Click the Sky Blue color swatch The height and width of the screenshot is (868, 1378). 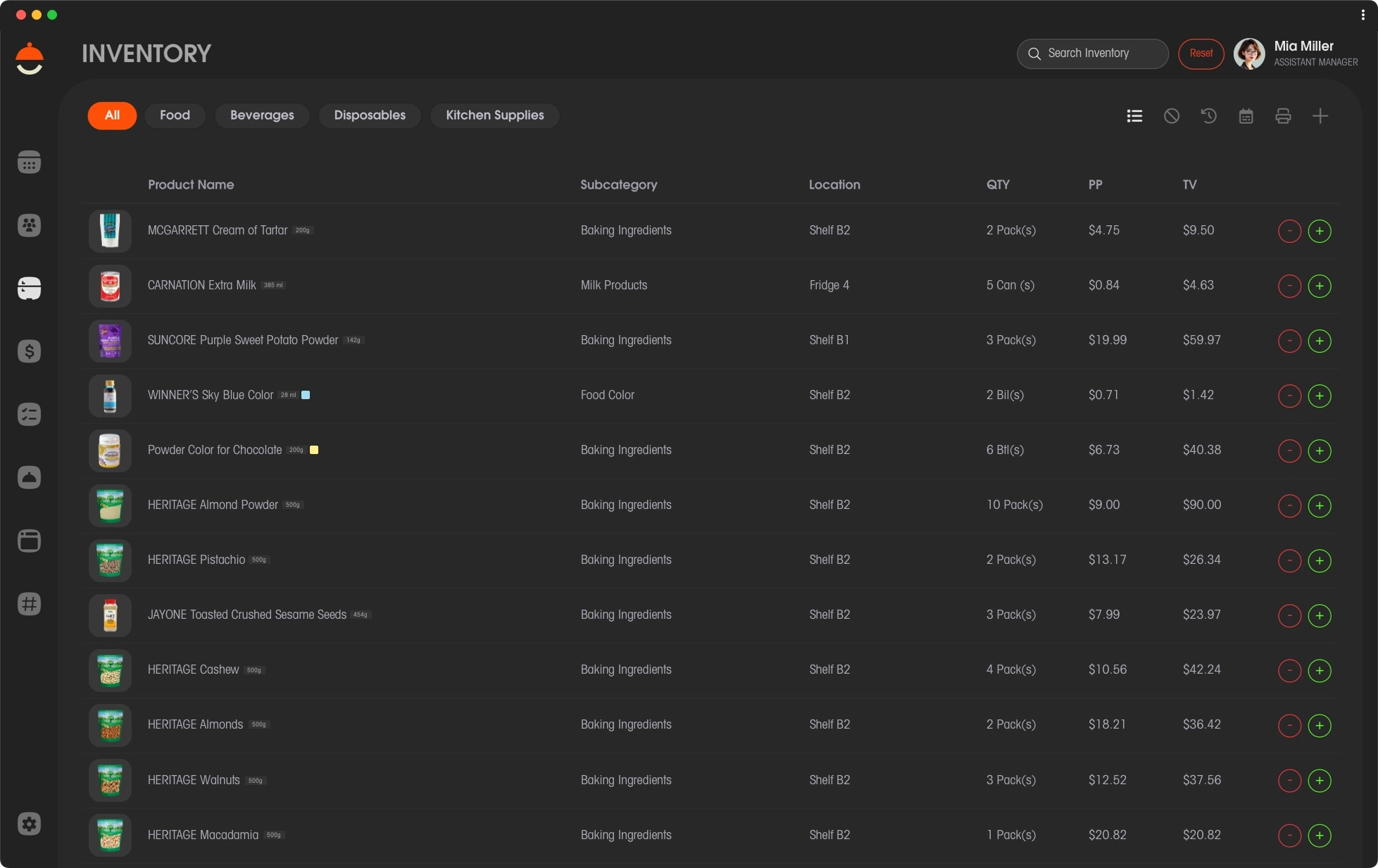pyautogui.click(x=306, y=395)
